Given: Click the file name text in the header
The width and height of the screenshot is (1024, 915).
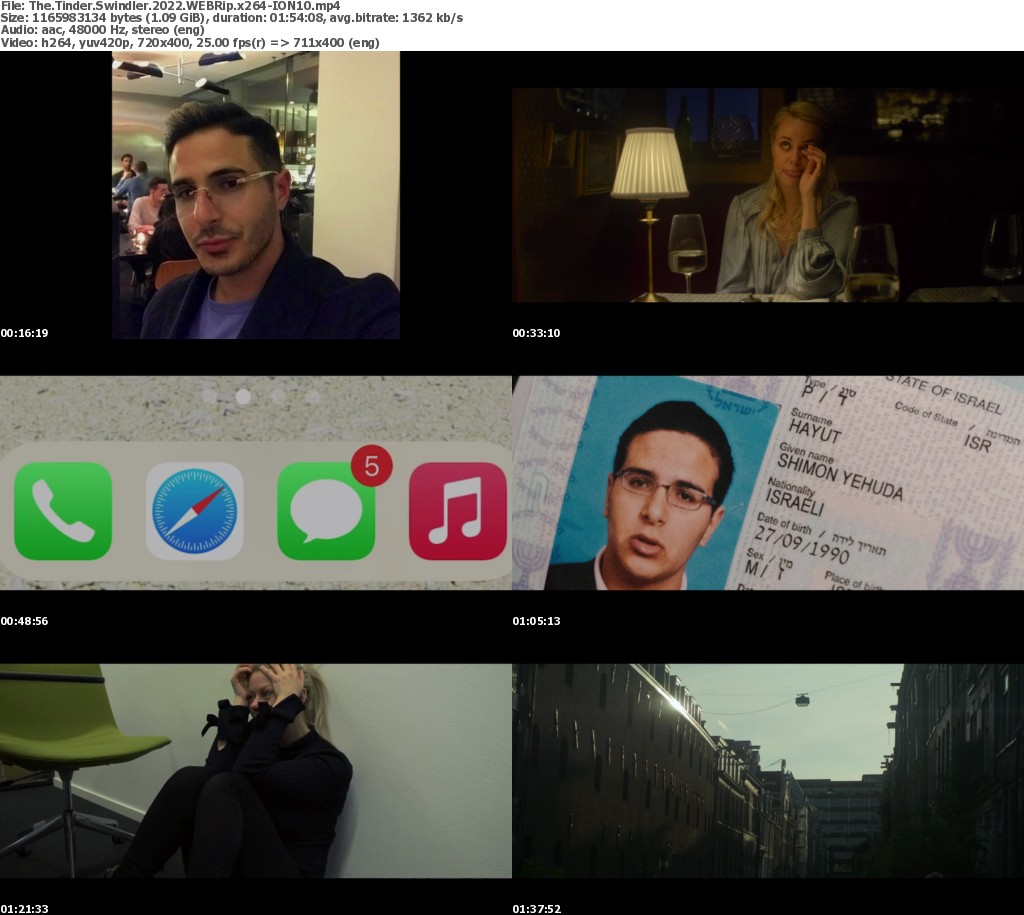Looking at the screenshot, I should click(170, 6).
